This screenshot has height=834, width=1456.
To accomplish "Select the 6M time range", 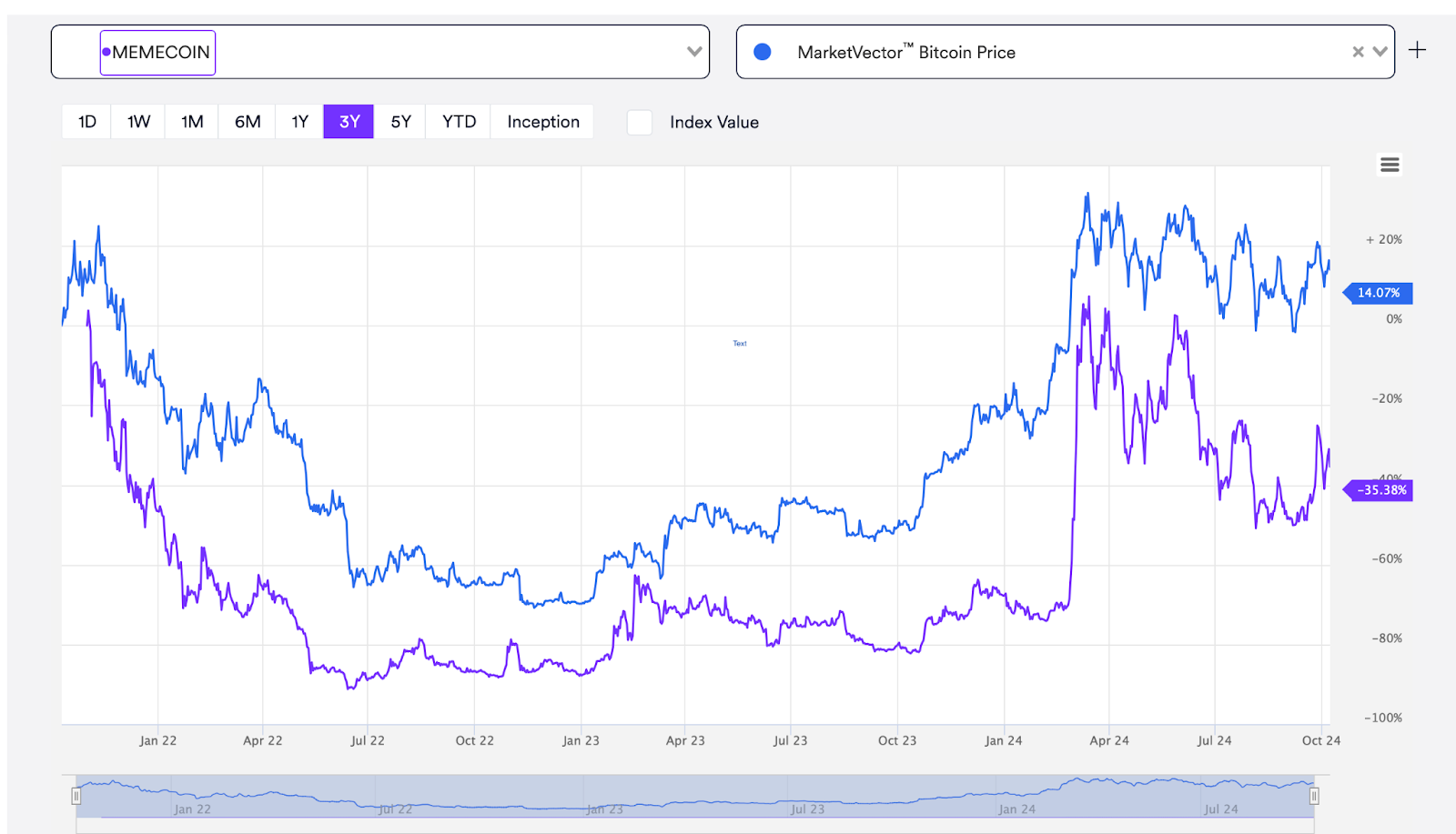I will pos(248,122).
